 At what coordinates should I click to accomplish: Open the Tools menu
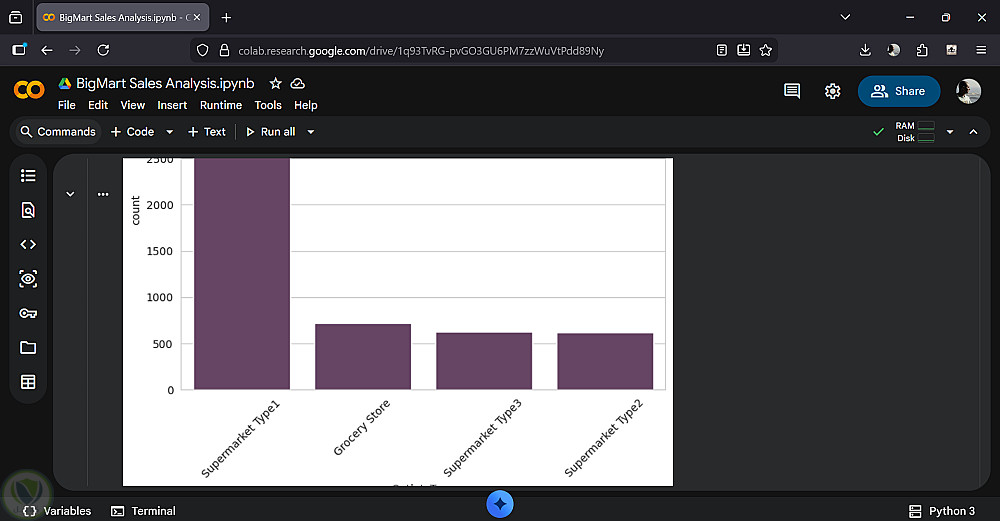(x=268, y=105)
